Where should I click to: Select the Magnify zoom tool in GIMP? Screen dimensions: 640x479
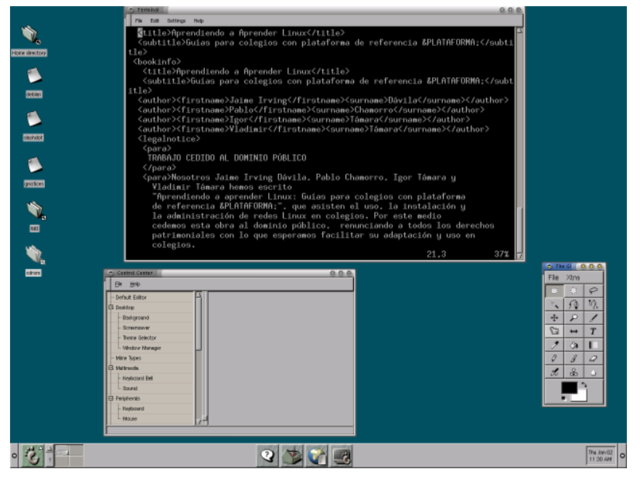click(x=573, y=318)
